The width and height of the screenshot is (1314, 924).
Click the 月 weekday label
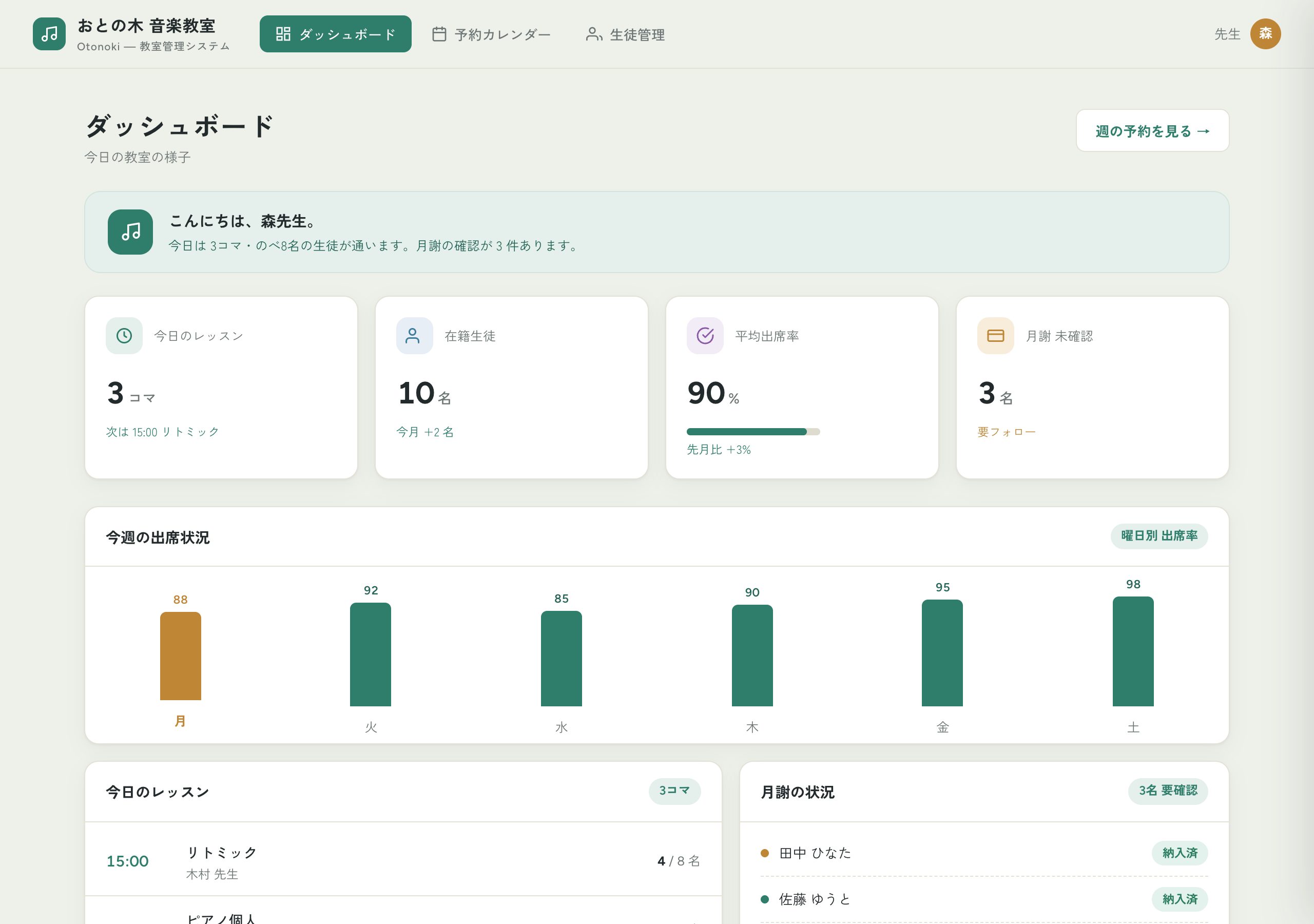tap(180, 721)
